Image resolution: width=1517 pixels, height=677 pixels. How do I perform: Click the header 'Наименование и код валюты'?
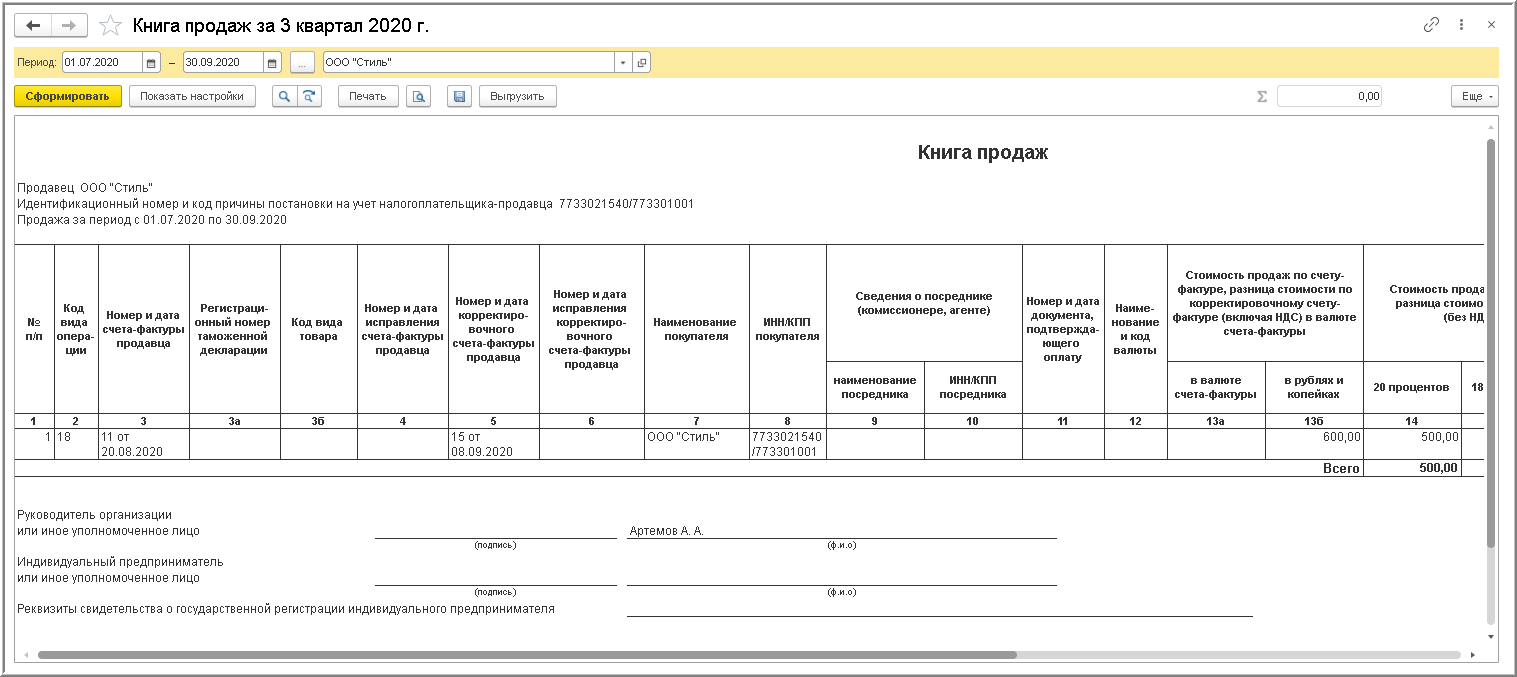(x=1135, y=329)
